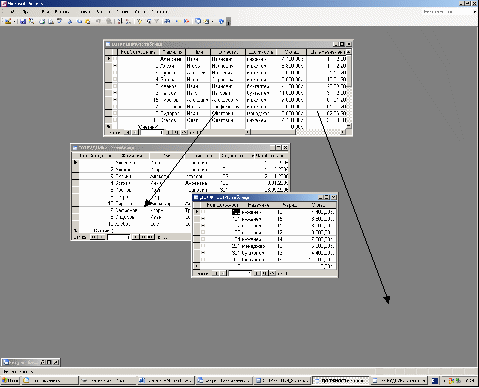Click the Save icon in the toolbar

[23, 21]
